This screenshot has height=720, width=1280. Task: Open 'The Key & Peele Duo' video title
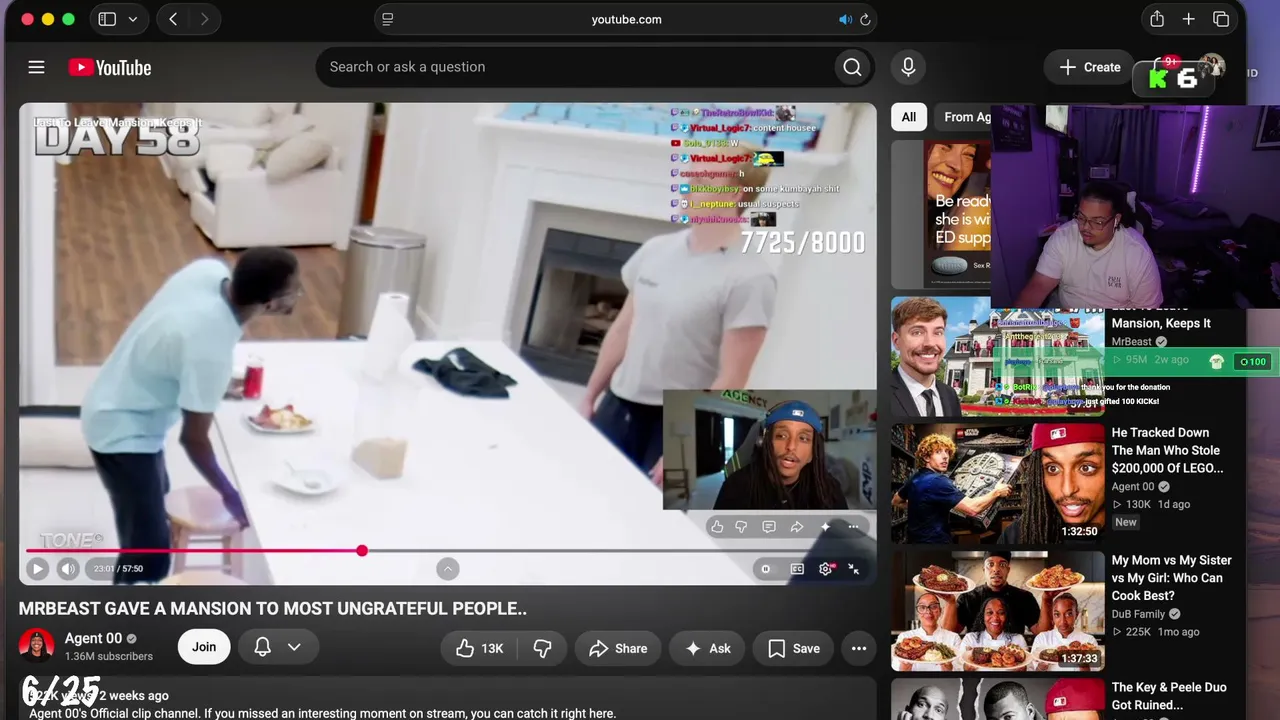[x=1169, y=696]
